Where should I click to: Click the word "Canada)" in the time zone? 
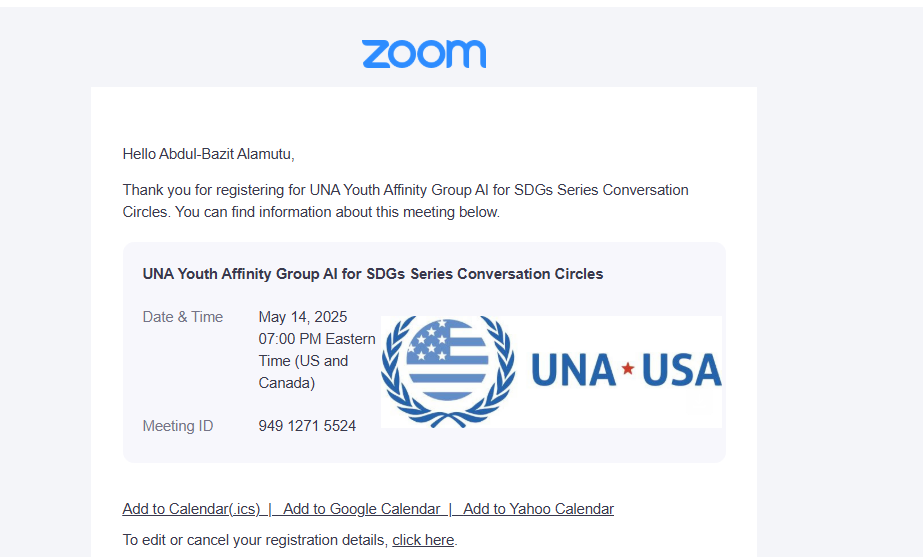(287, 383)
